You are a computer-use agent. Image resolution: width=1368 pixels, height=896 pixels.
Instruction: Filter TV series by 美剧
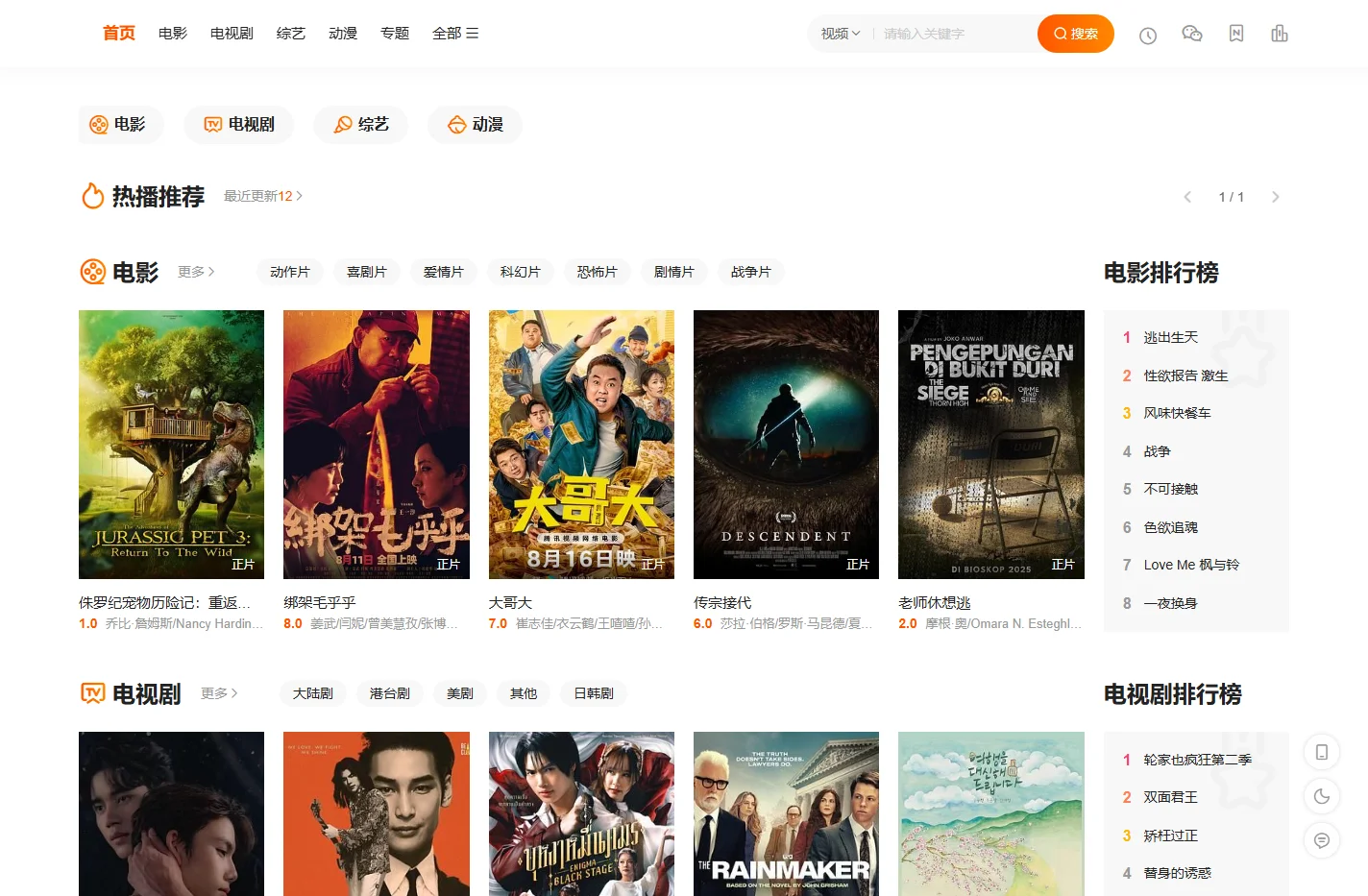point(460,693)
